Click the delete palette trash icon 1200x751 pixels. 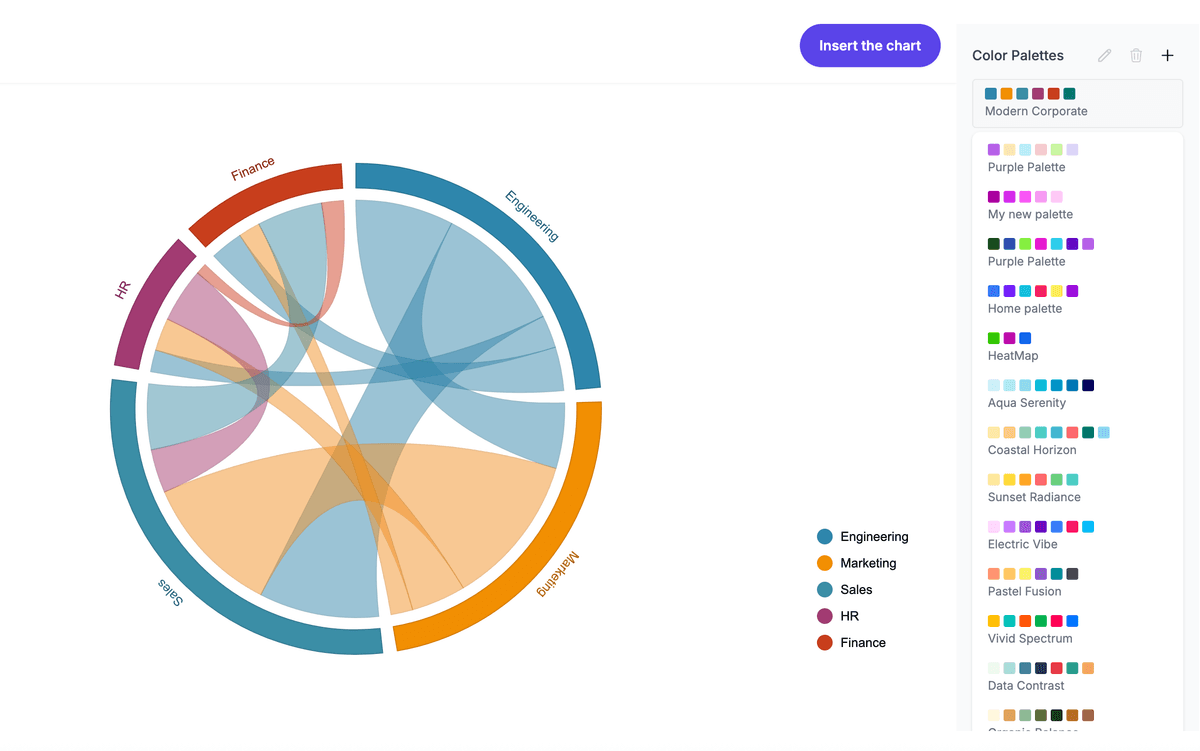[1136, 56]
